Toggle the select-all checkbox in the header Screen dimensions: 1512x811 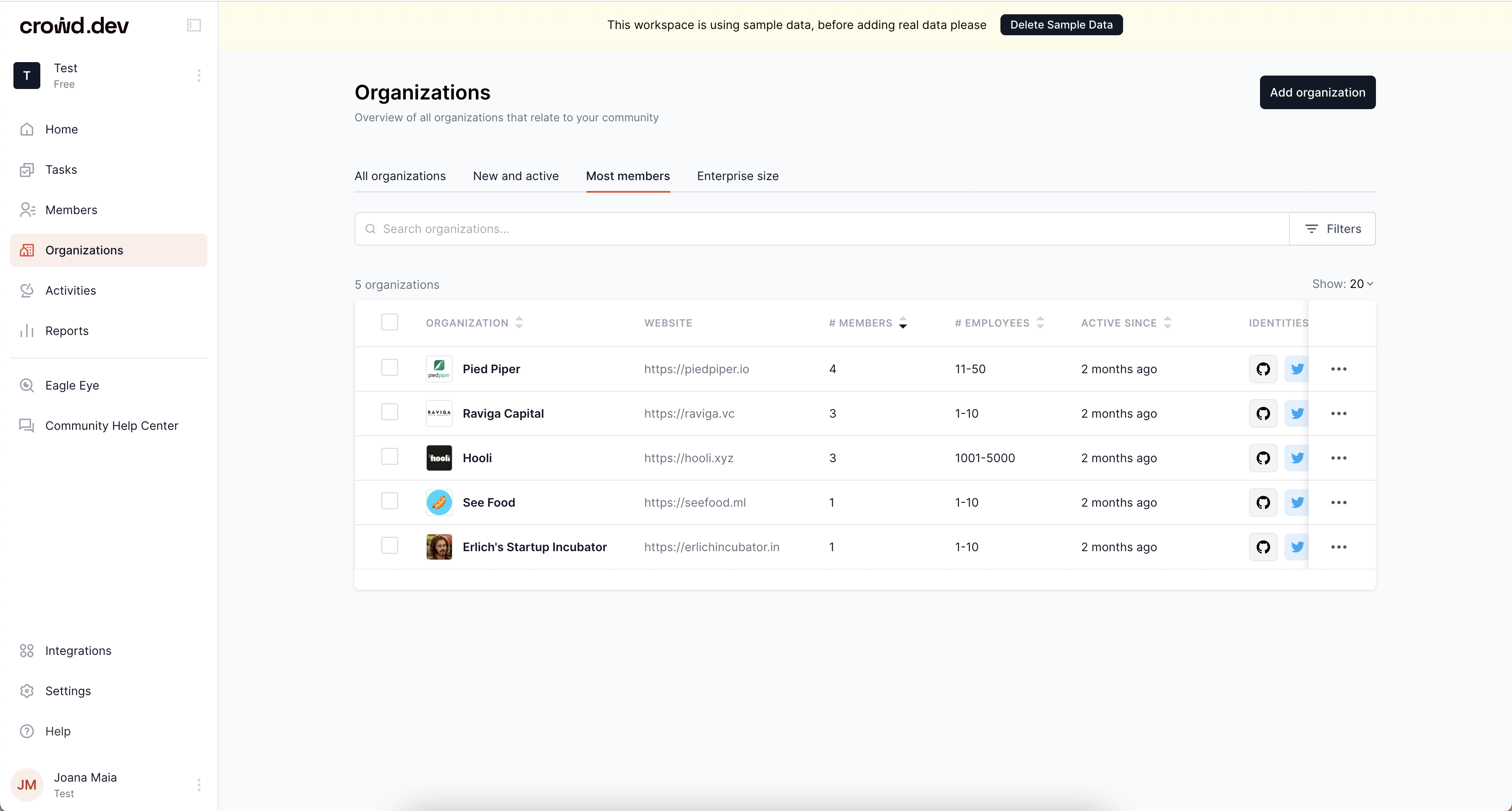[389, 322]
